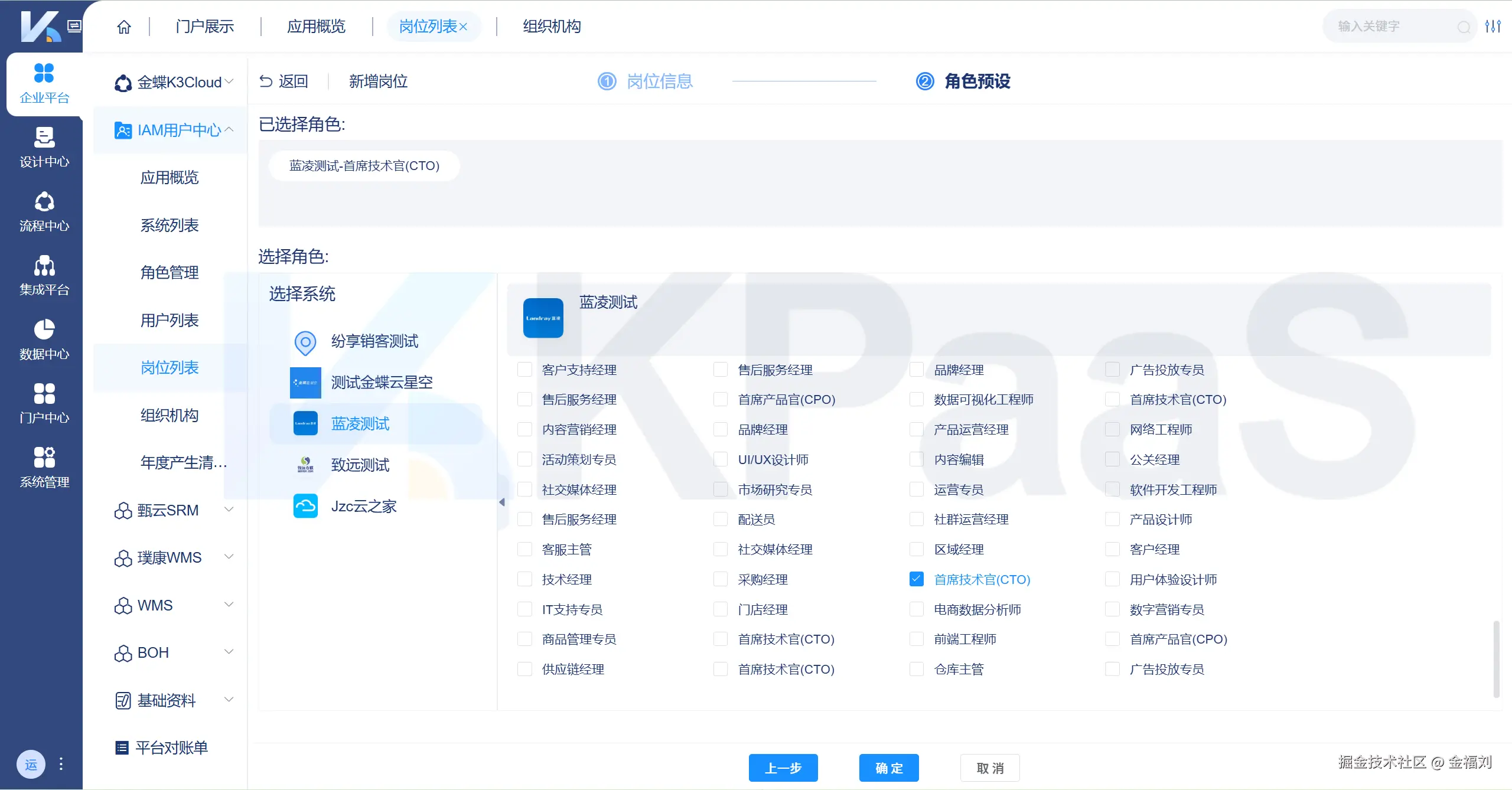Open 角色管理 in the side menu
The image size is (1512, 790).
170,272
